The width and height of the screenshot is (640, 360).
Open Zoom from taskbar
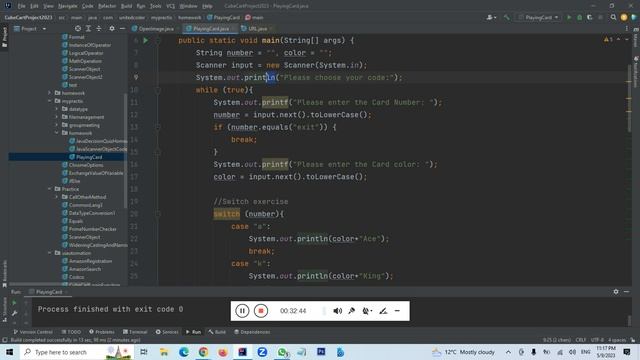pyautogui.click(x=262, y=352)
